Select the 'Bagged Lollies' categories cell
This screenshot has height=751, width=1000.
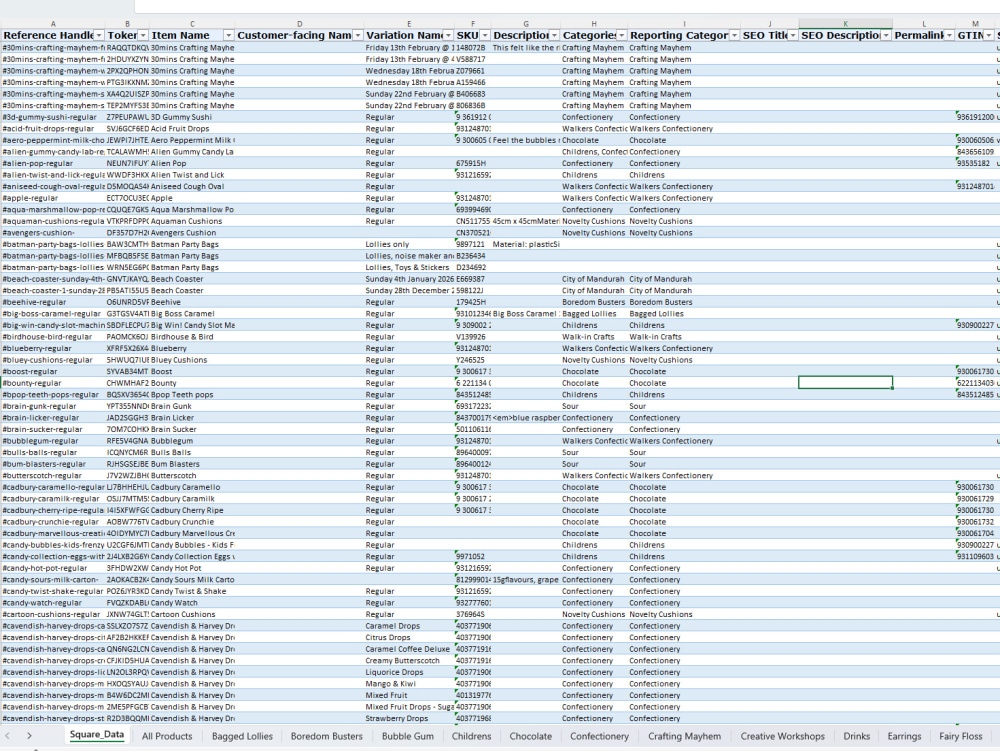click(x=594, y=314)
